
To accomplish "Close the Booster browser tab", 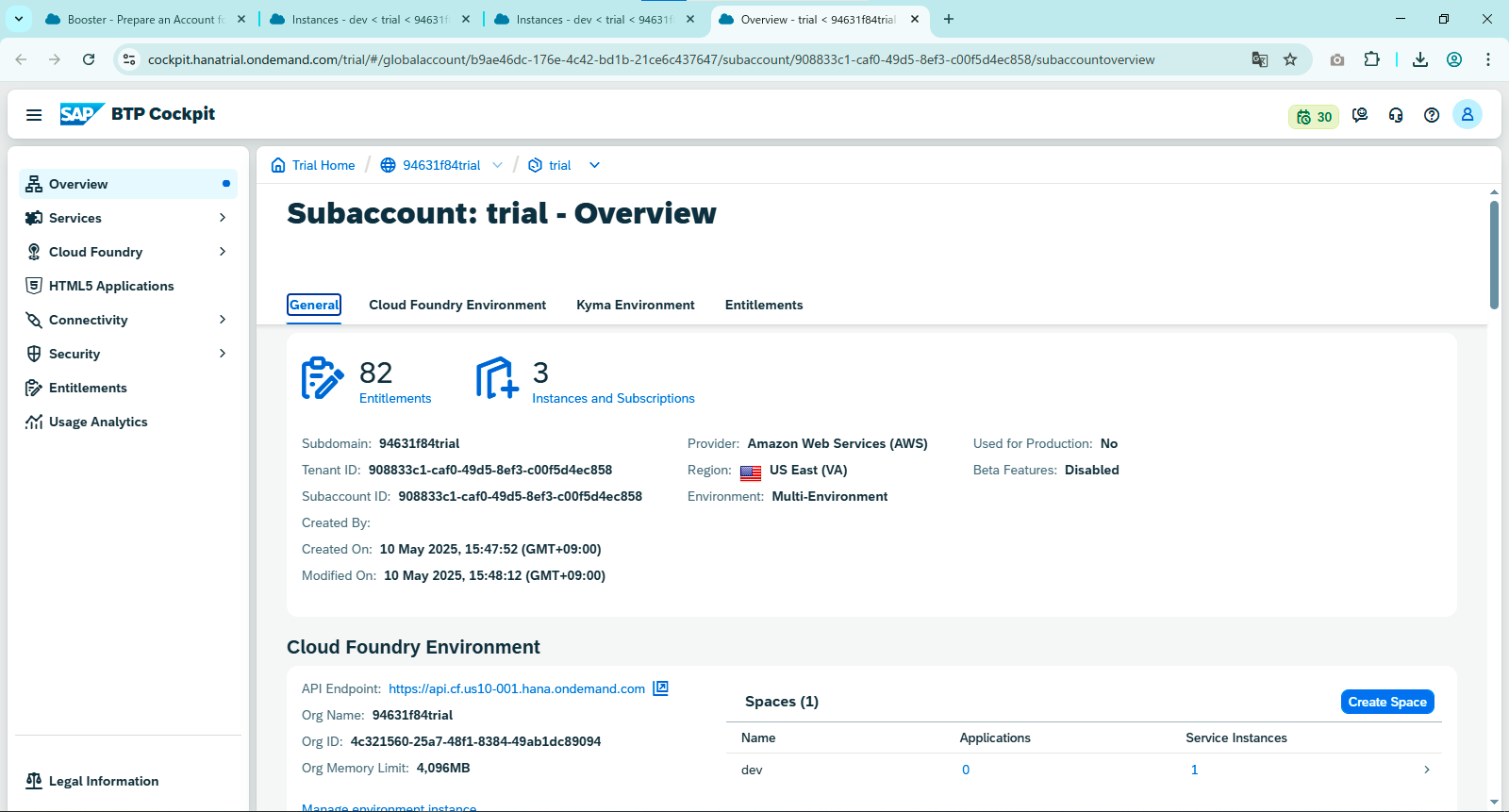I will click(x=241, y=19).
